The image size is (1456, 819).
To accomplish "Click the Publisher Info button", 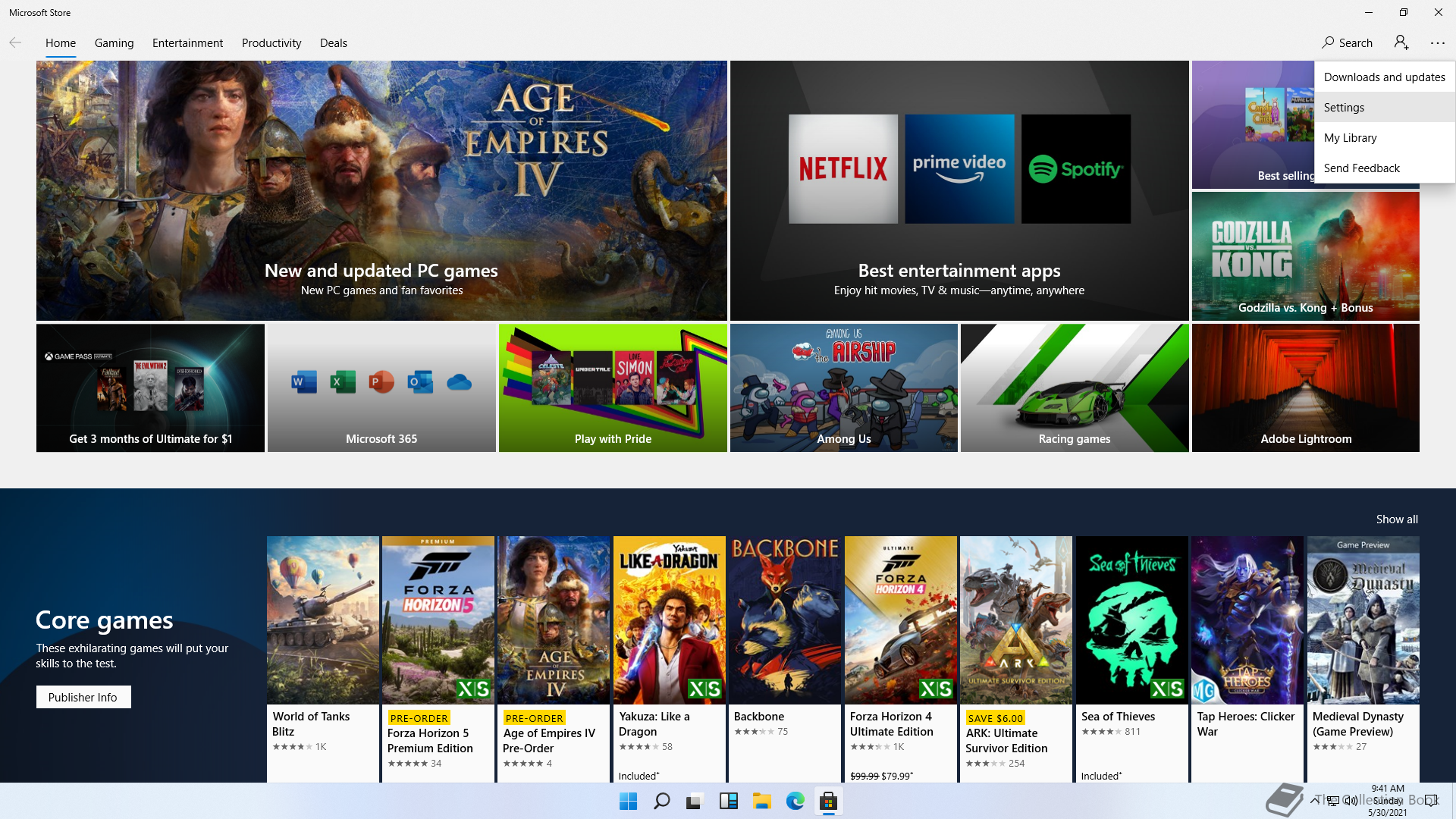I will pos(83,697).
